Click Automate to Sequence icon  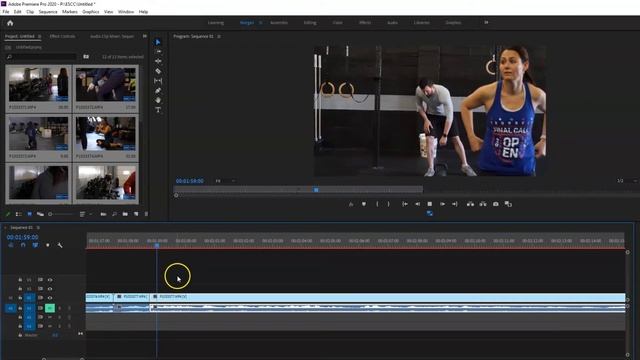(103, 214)
